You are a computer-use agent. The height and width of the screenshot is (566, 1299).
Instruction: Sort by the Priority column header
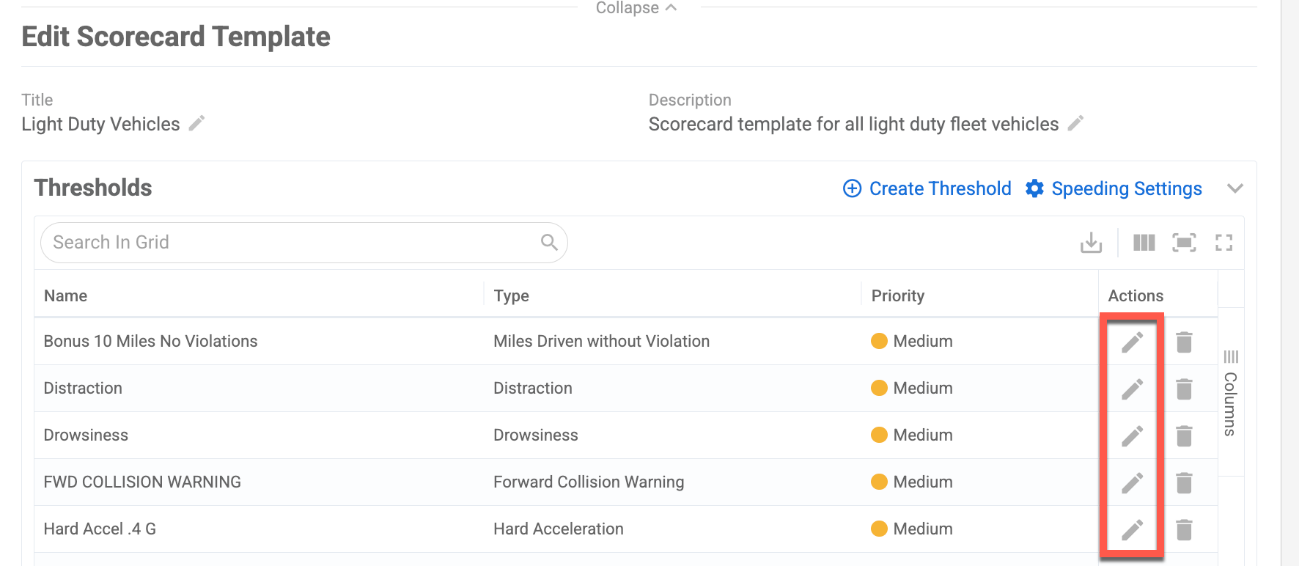(898, 296)
